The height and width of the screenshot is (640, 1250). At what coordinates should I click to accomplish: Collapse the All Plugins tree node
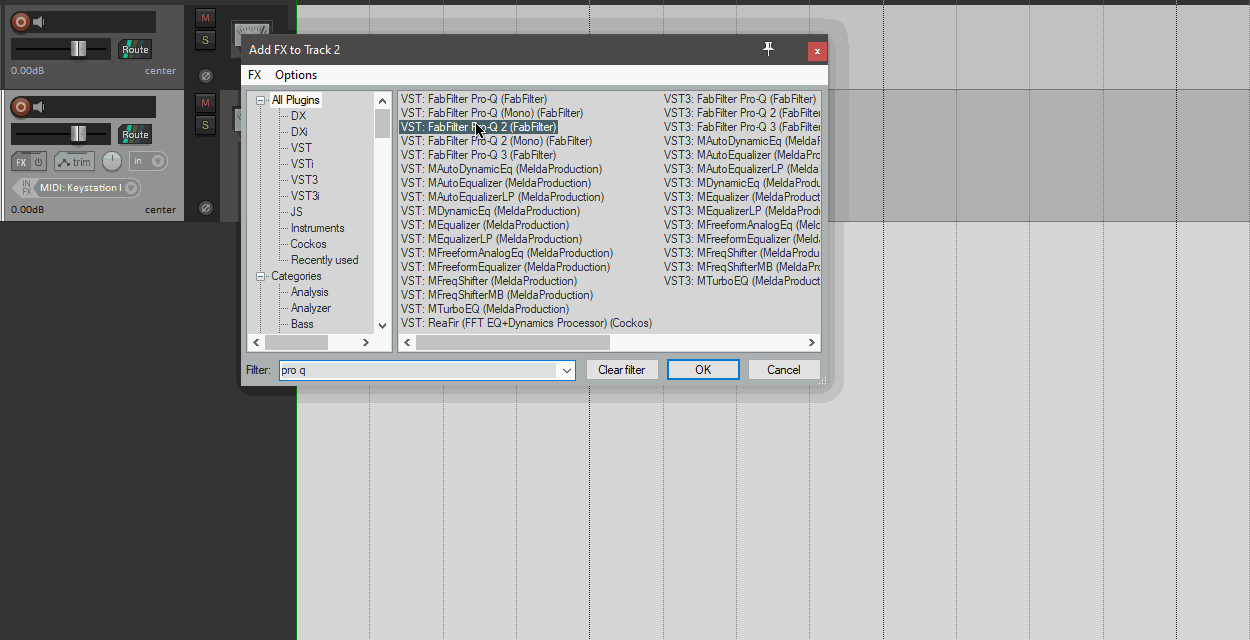pos(261,100)
